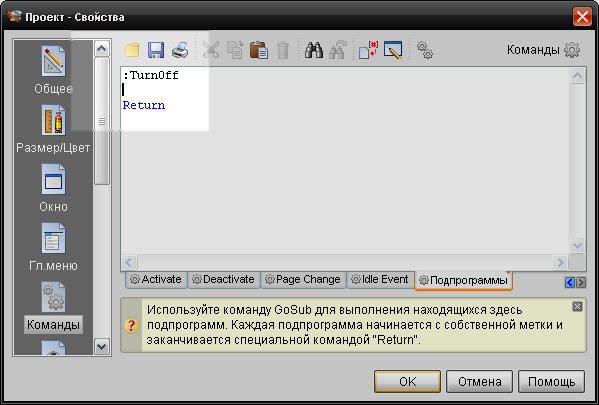Select the Размер/Цвет category

pos(53,129)
